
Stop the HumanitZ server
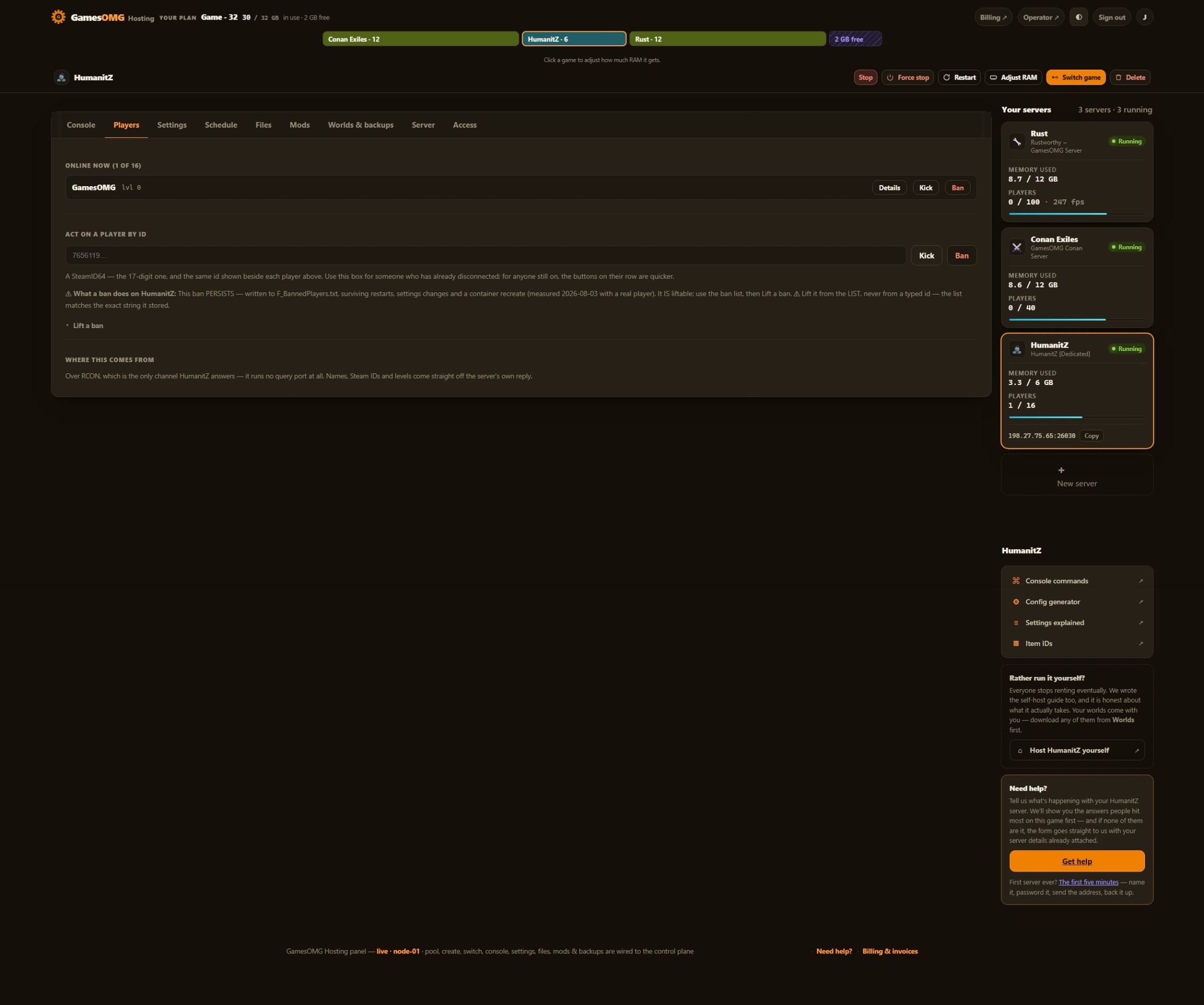point(865,78)
